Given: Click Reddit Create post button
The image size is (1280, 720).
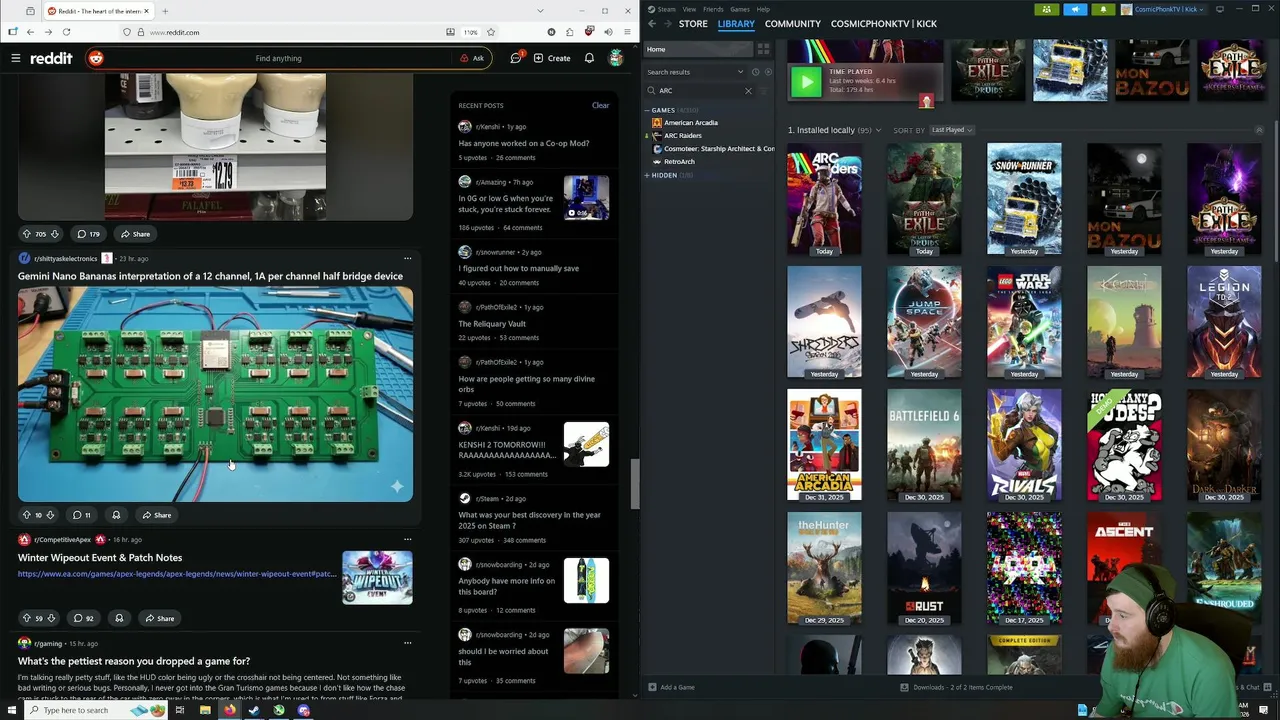Looking at the screenshot, I should click(552, 58).
